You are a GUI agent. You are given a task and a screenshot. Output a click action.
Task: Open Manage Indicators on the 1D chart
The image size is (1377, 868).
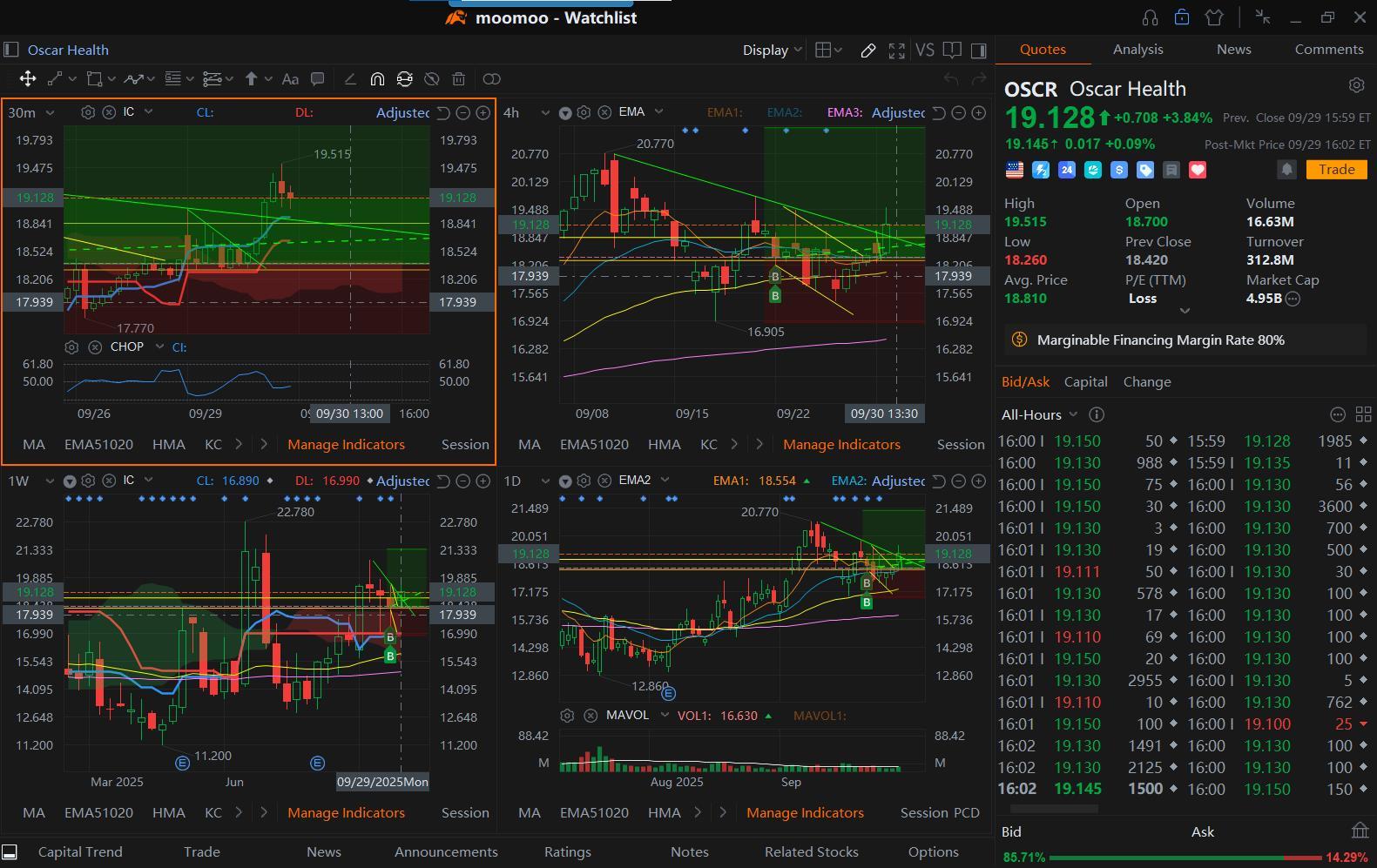[x=805, y=813]
